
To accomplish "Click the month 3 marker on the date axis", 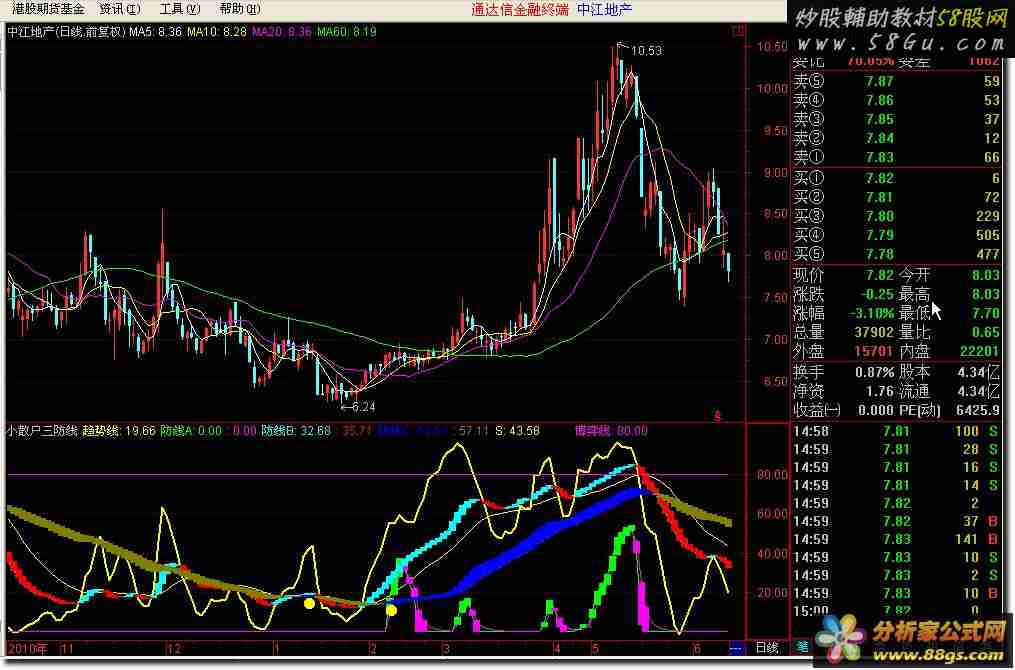I will [446, 648].
